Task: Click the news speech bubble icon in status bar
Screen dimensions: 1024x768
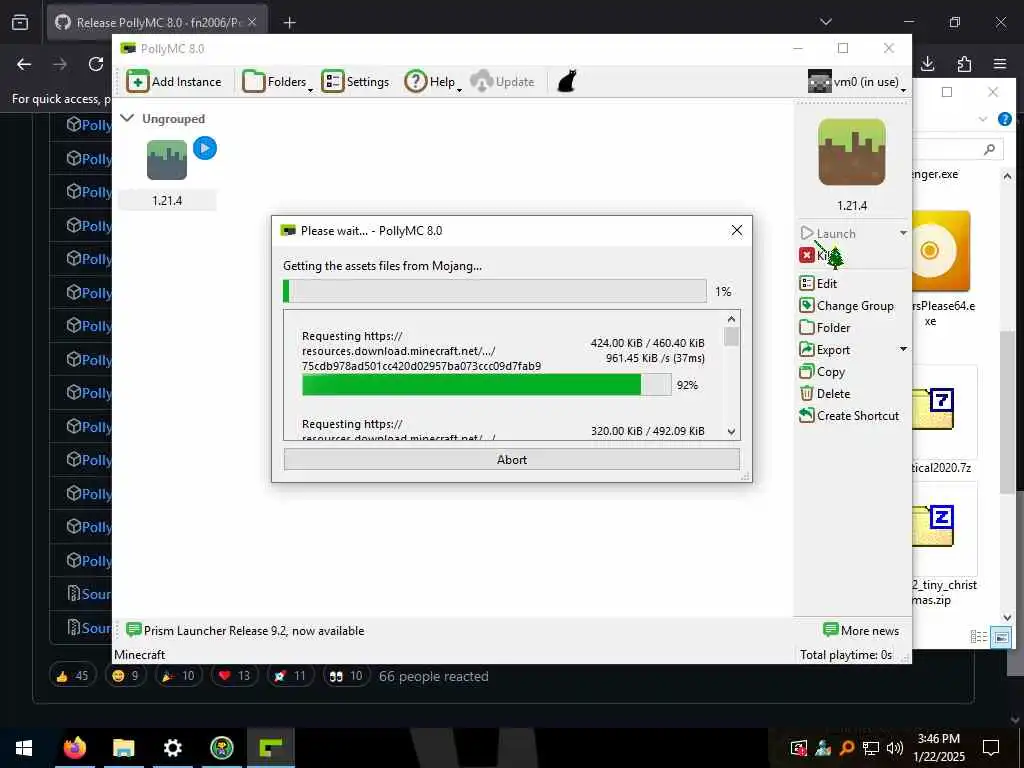Action: point(133,630)
